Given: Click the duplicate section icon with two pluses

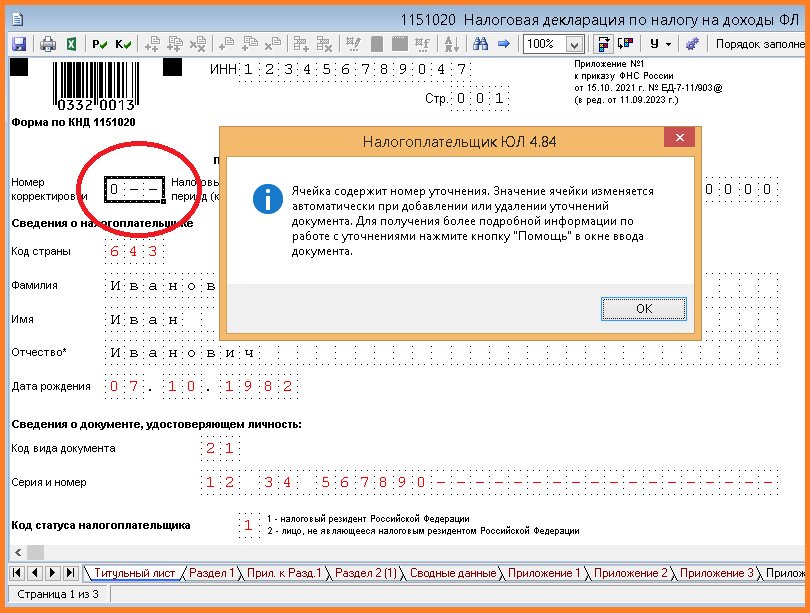Looking at the screenshot, I should coord(175,44).
